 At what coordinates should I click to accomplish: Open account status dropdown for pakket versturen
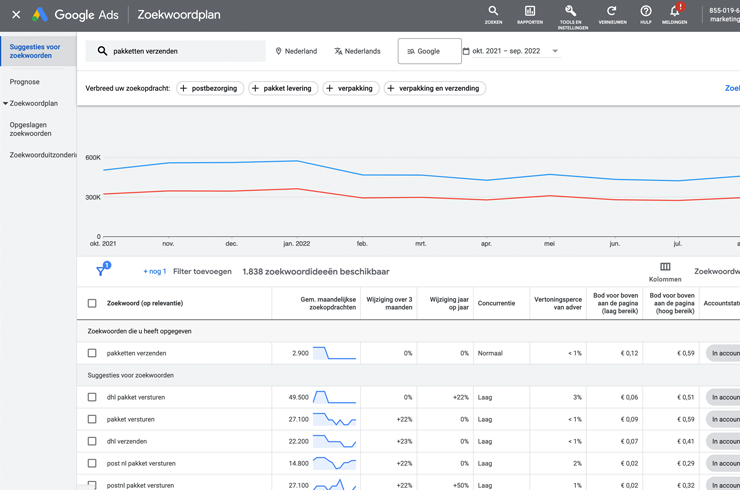click(723, 419)
